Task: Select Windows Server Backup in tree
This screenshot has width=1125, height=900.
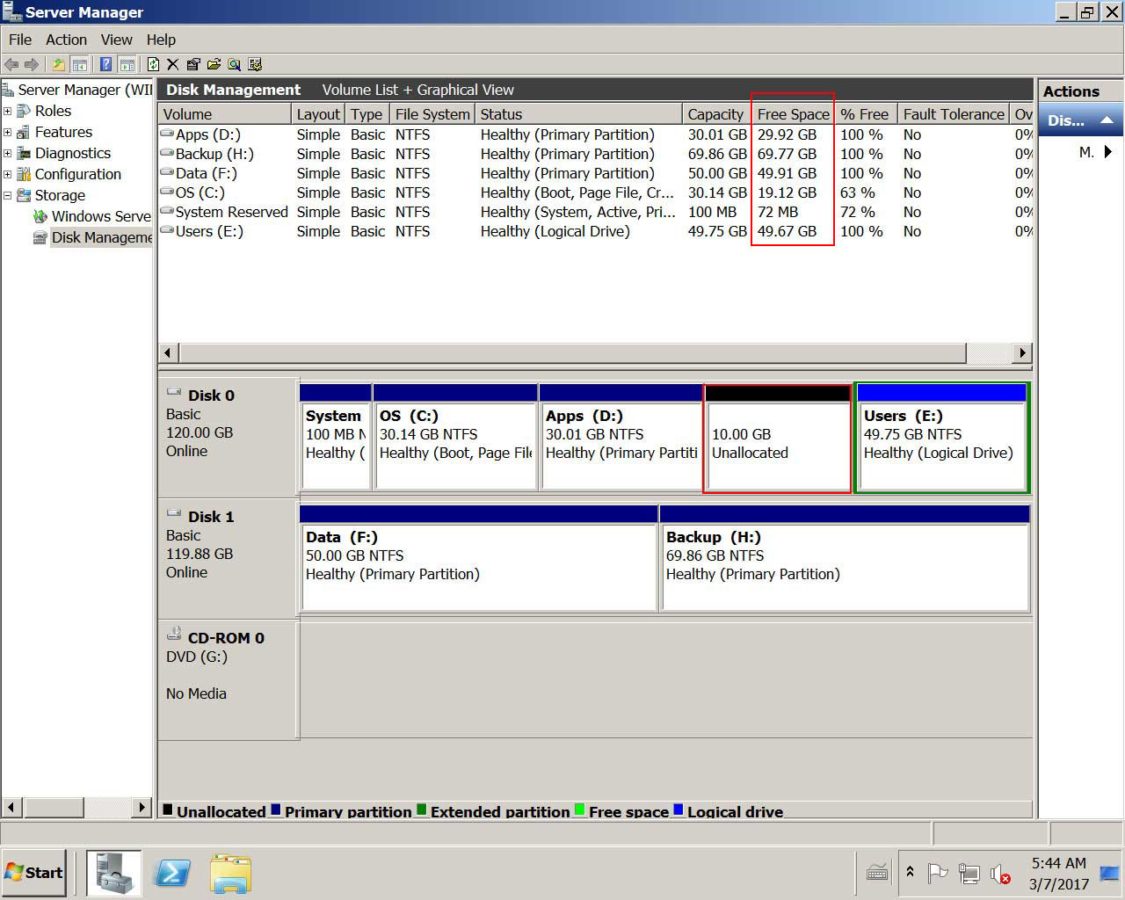Action: tap(100, 216)
